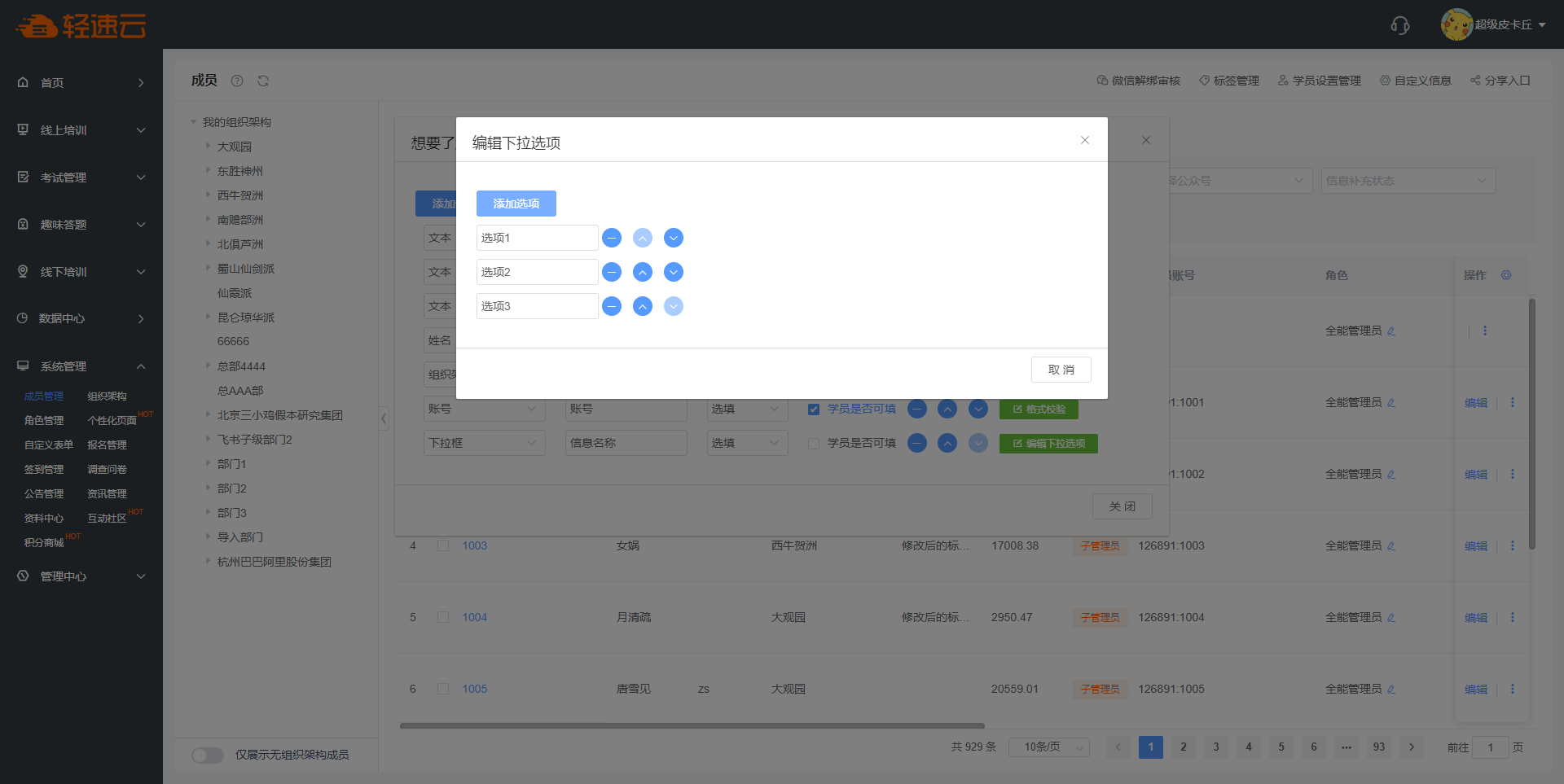Move 选项1 down with arrow icon

point(673,238)
